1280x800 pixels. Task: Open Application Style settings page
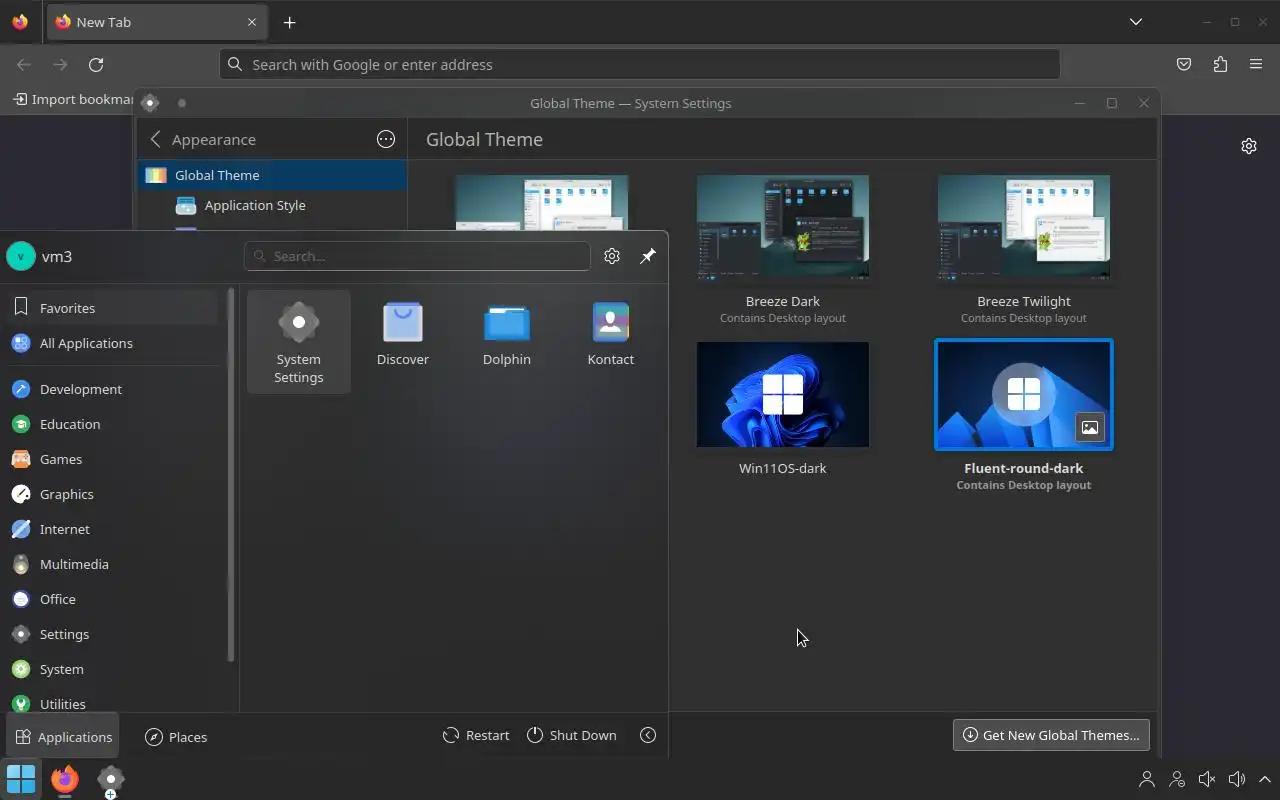pos(272,205)
